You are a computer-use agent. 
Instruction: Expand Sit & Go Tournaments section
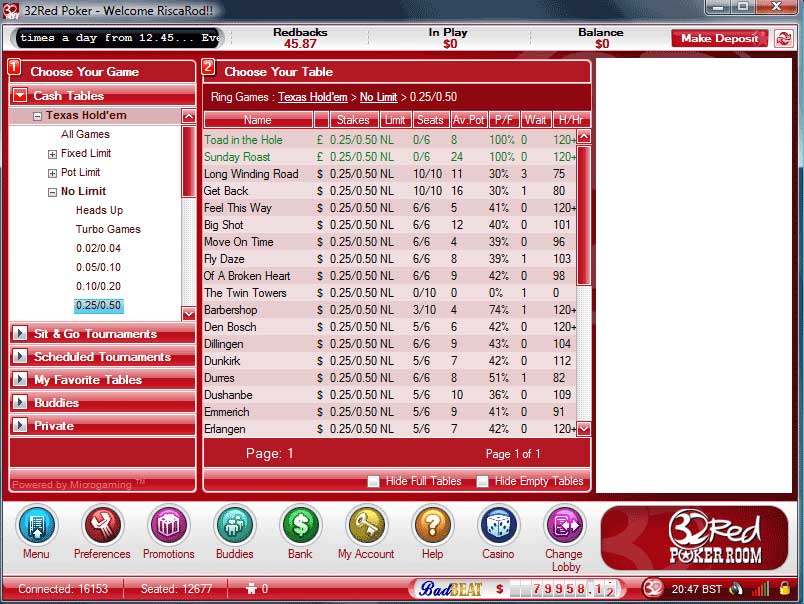(20, 333)
